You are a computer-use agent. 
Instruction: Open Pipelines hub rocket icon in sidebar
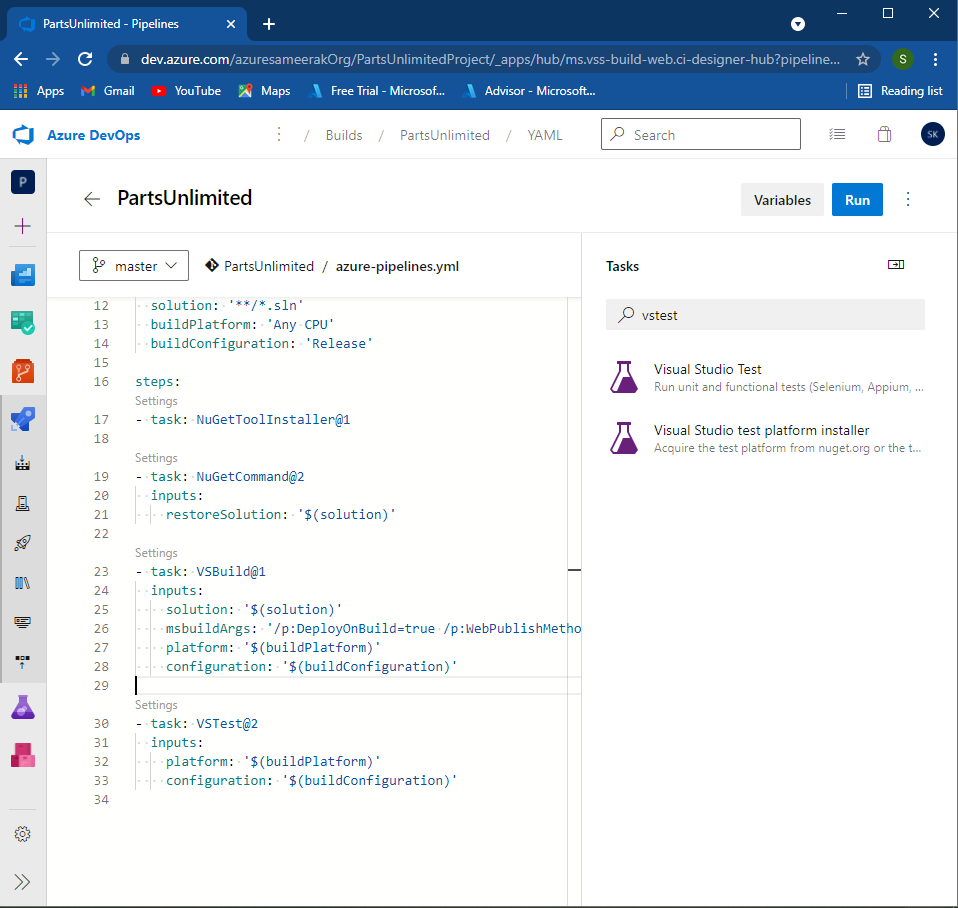[x=23, y=419]
